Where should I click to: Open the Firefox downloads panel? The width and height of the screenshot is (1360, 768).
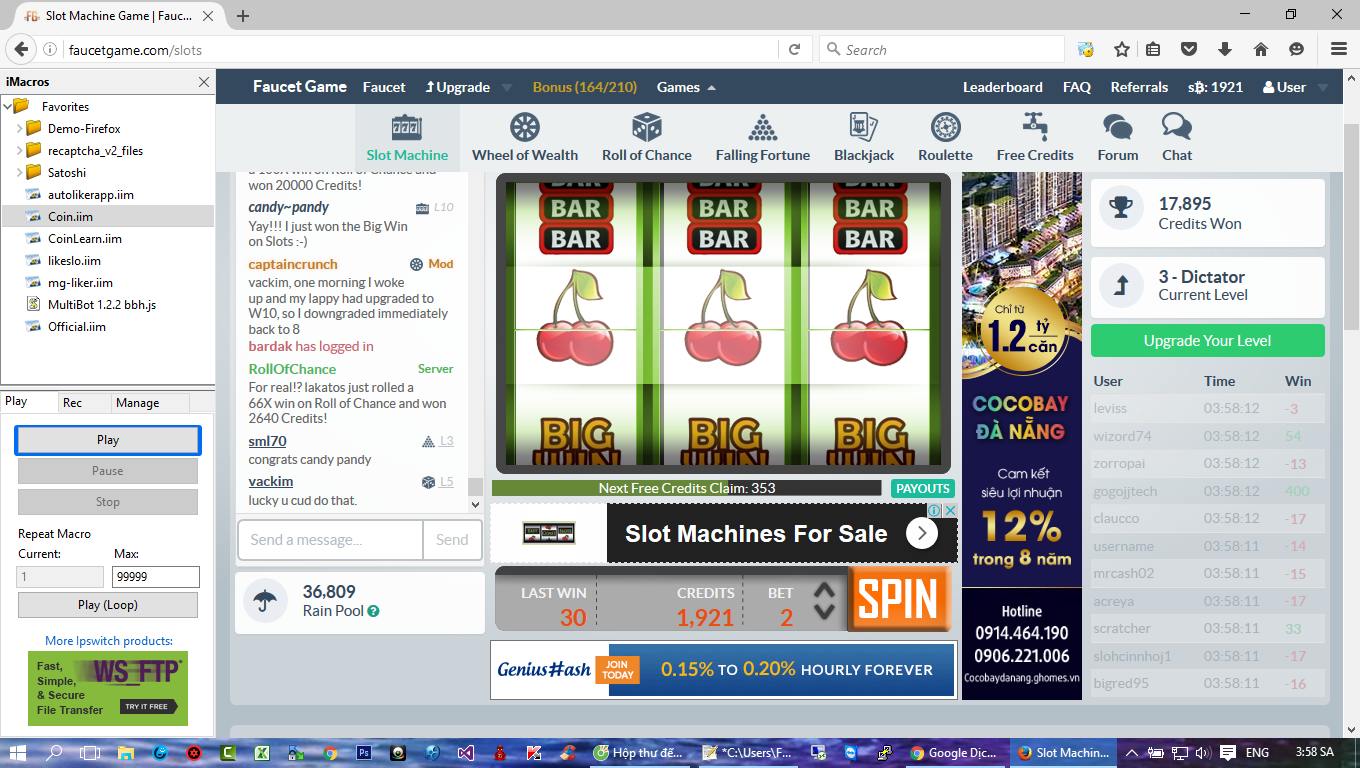[x=1225, y=49]
